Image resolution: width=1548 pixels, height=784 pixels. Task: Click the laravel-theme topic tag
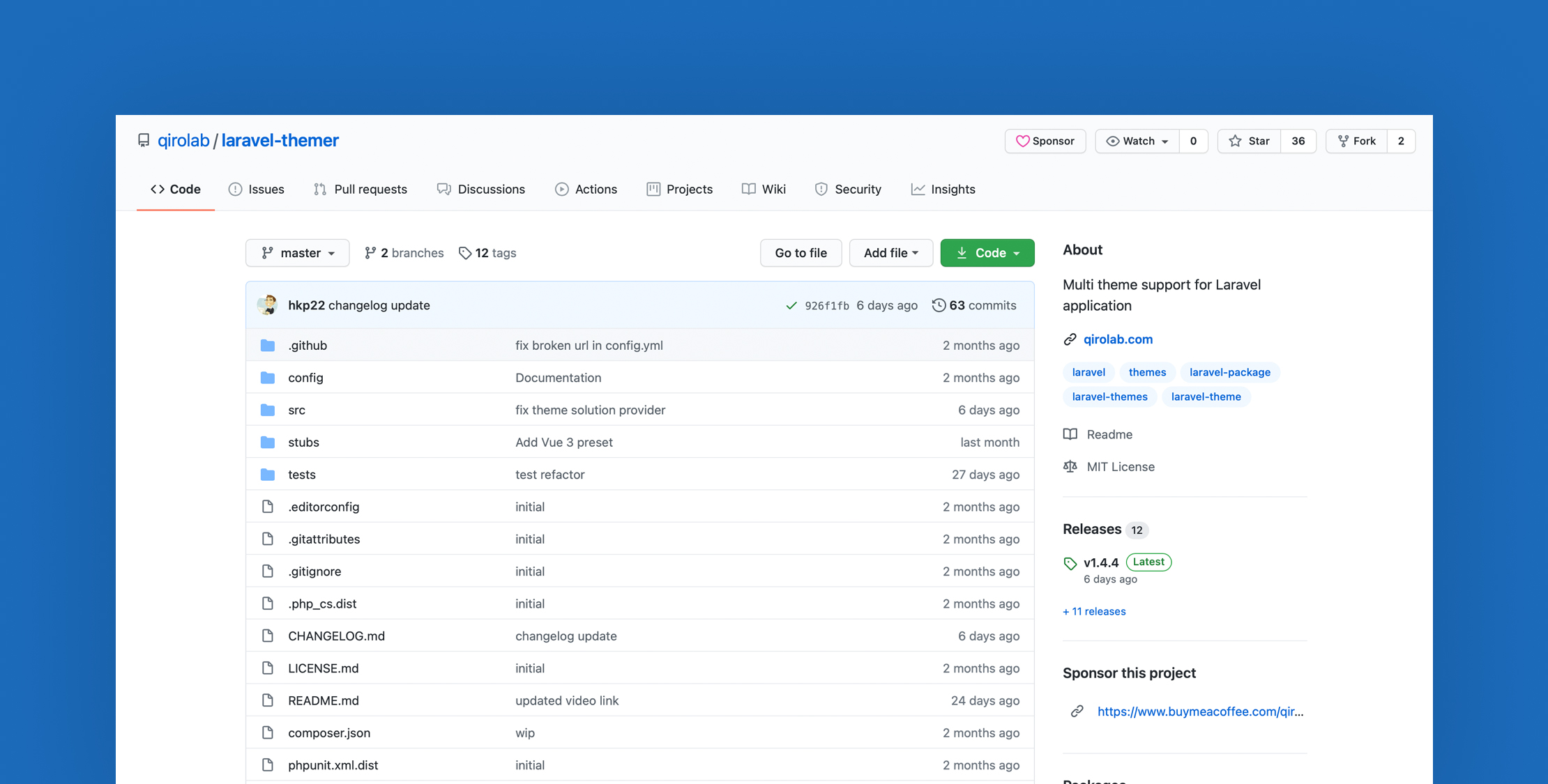pyautogui.click(x=1206, y=397)
